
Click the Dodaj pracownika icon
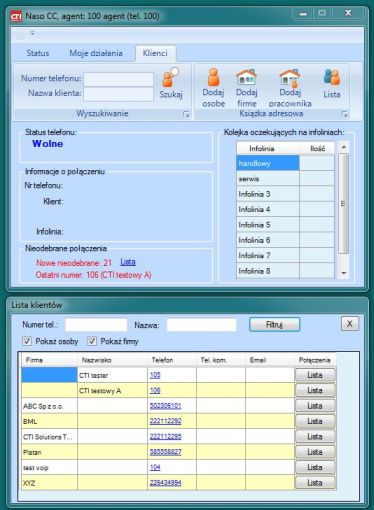click(x=290, y=77)
